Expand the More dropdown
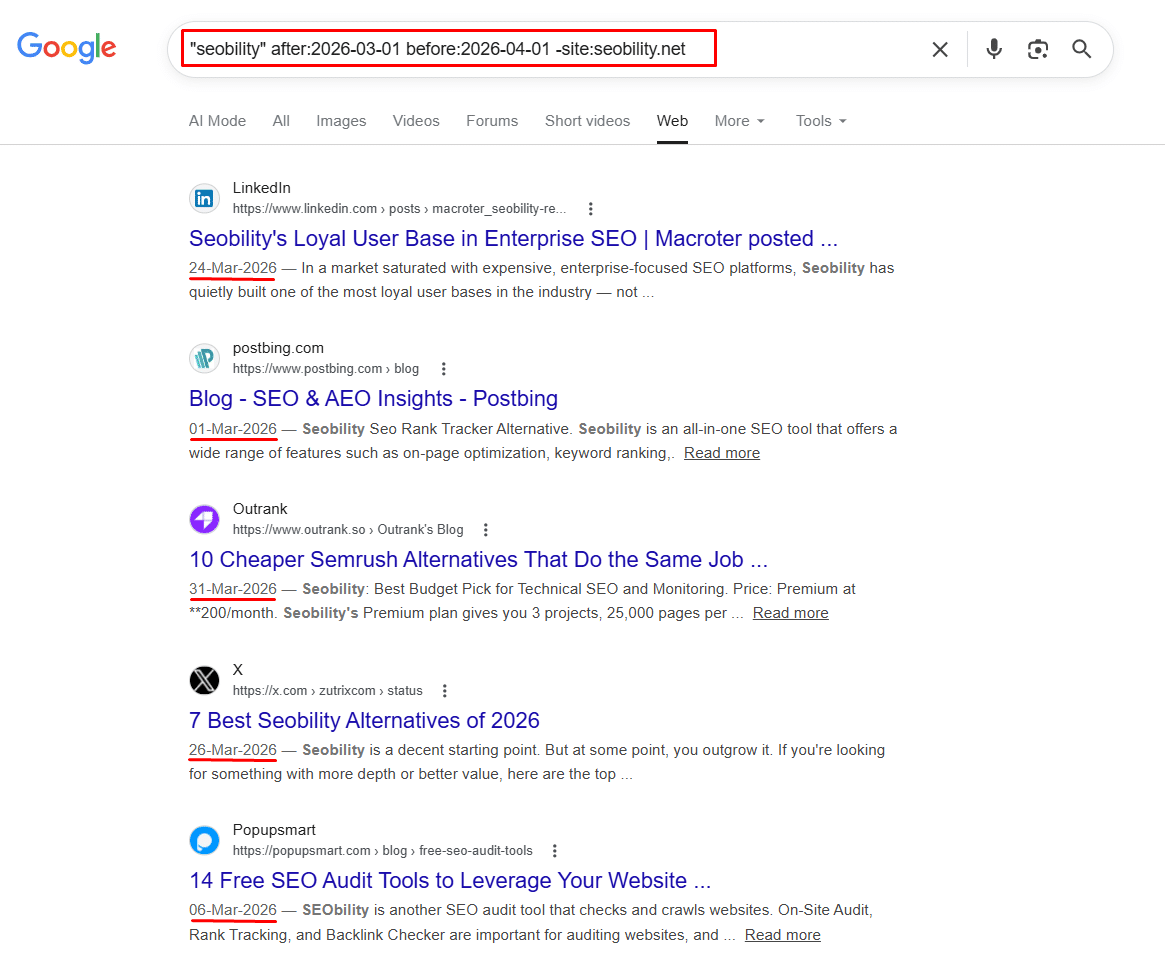The height and width of the screenshot is (966, 1165). tap(739, 121)
